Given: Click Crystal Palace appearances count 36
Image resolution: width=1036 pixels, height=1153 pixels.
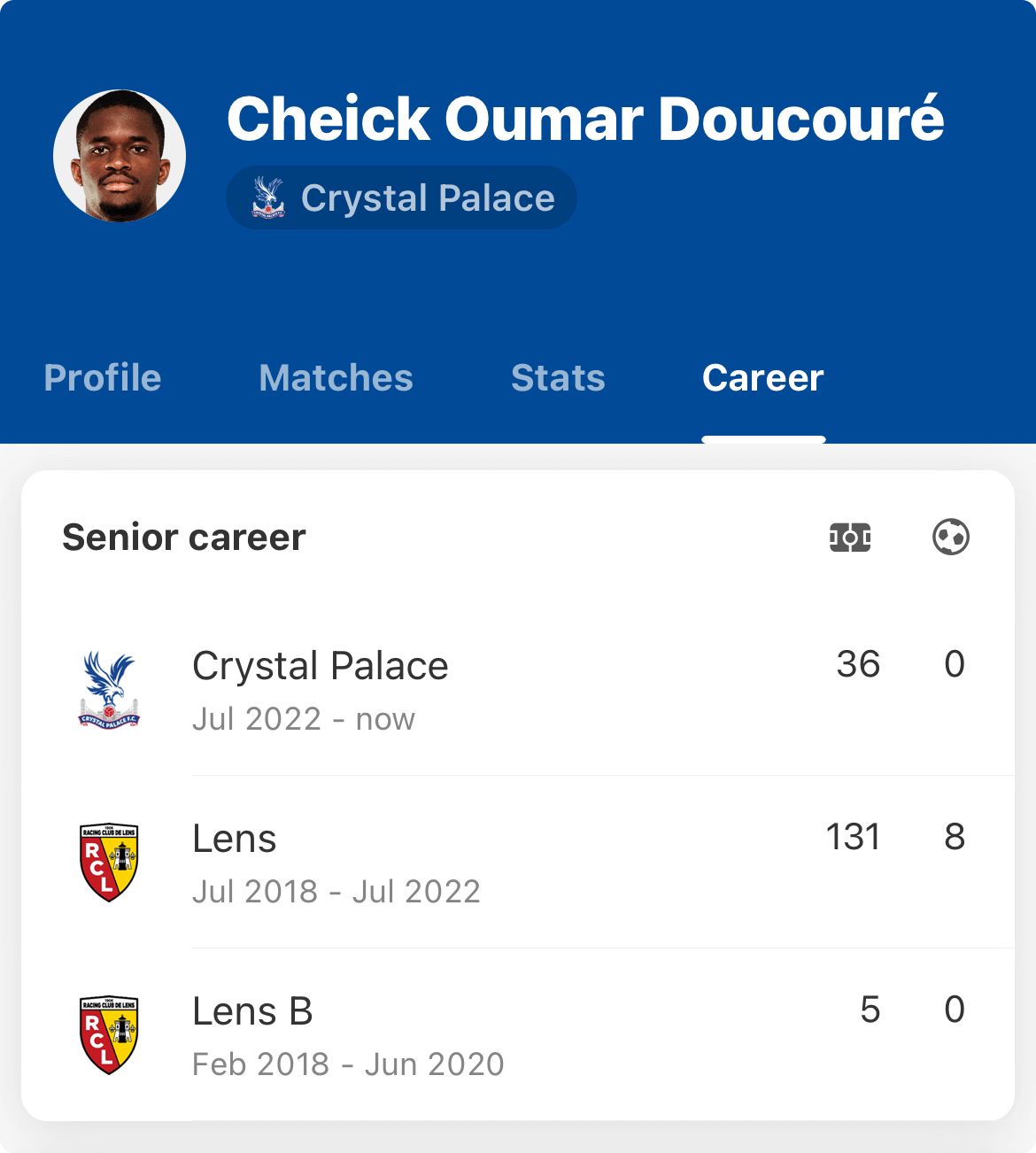Looking at the screenshot, I should (858, 664).
